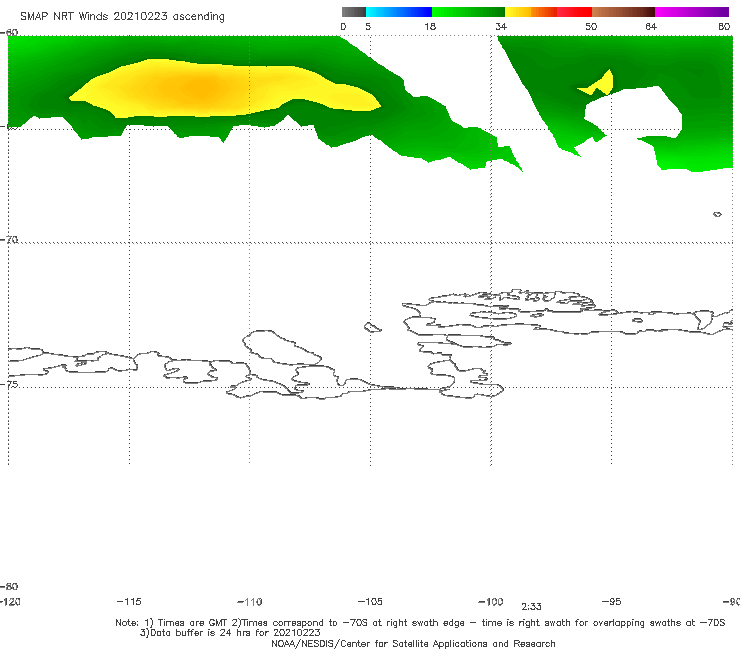Image resolution: width=740 pixels, height=650 pixels.
Task: Click the '-115' longitude axis label
Action: 129,601
